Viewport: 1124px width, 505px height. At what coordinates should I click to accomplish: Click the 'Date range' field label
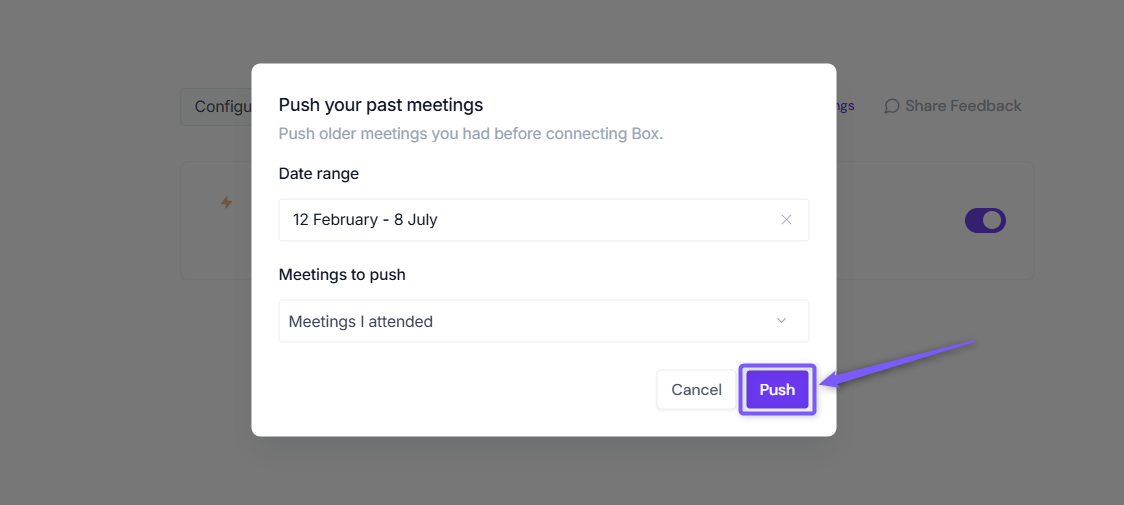318,174
